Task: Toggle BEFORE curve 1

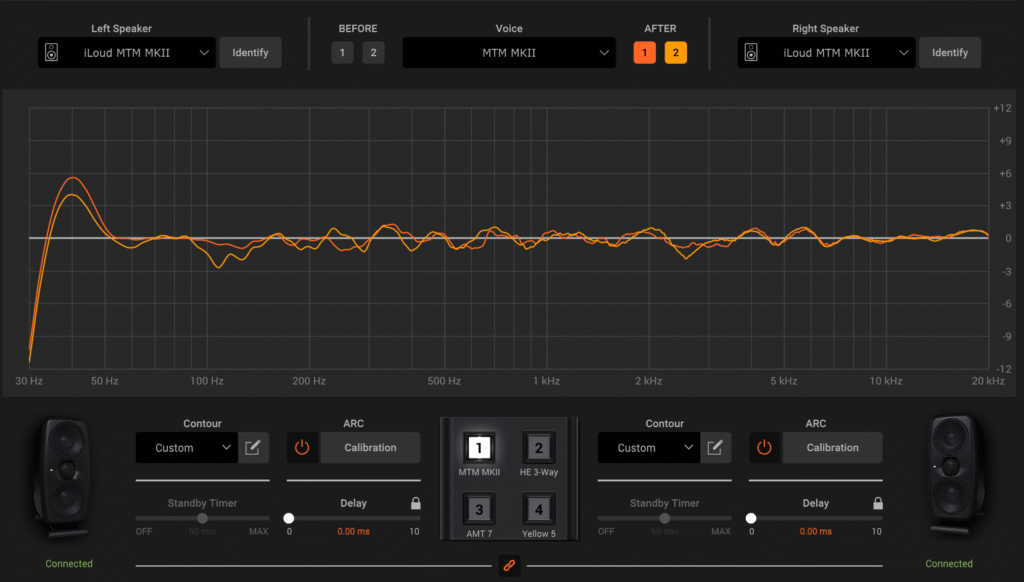Action: pos(342,53)
